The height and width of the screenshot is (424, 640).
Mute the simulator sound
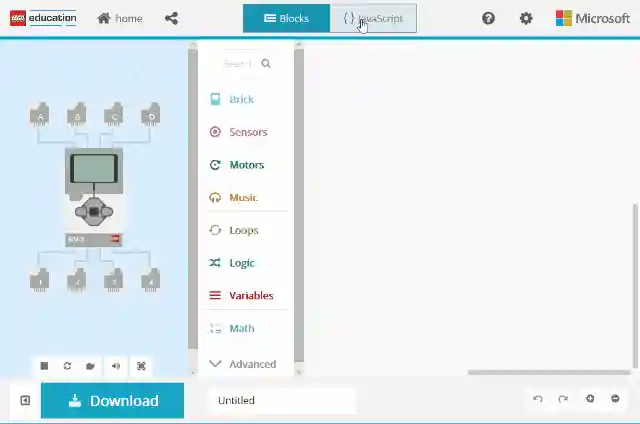116,366
